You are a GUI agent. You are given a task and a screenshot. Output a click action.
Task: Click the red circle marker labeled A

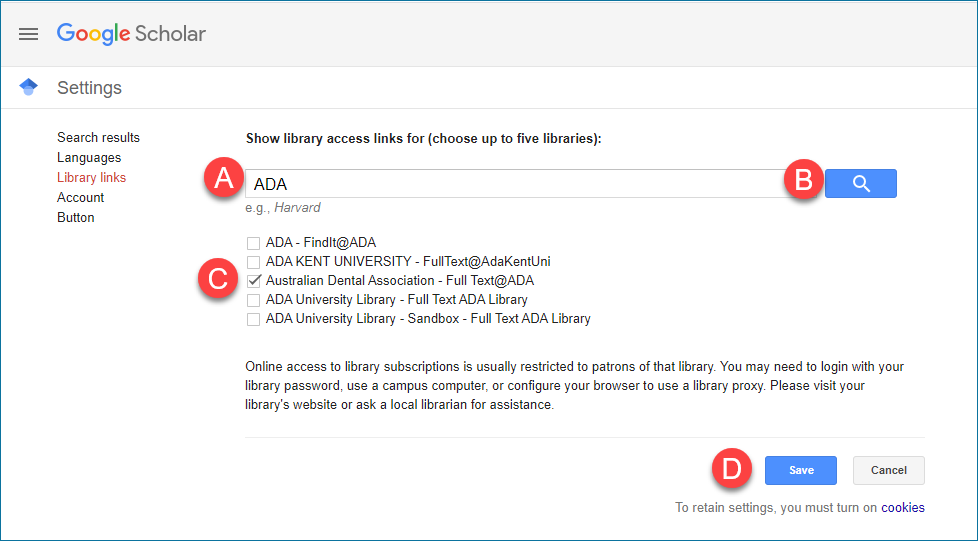pos(223,180)
